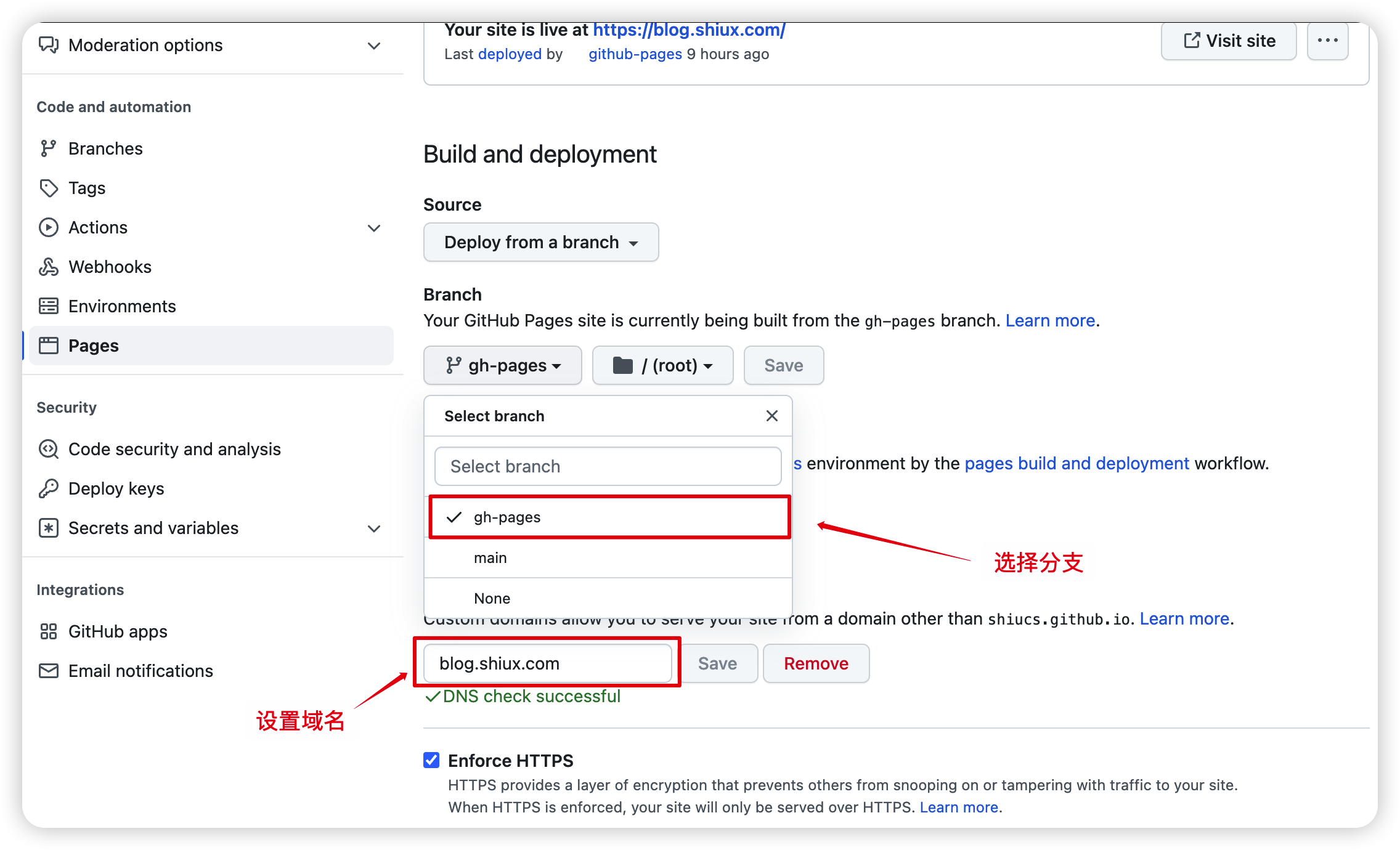Image resolution: width=1400 pixels, height=850 pixels.
Task: Expand Secrets and variables chevron
Action: 373,528
